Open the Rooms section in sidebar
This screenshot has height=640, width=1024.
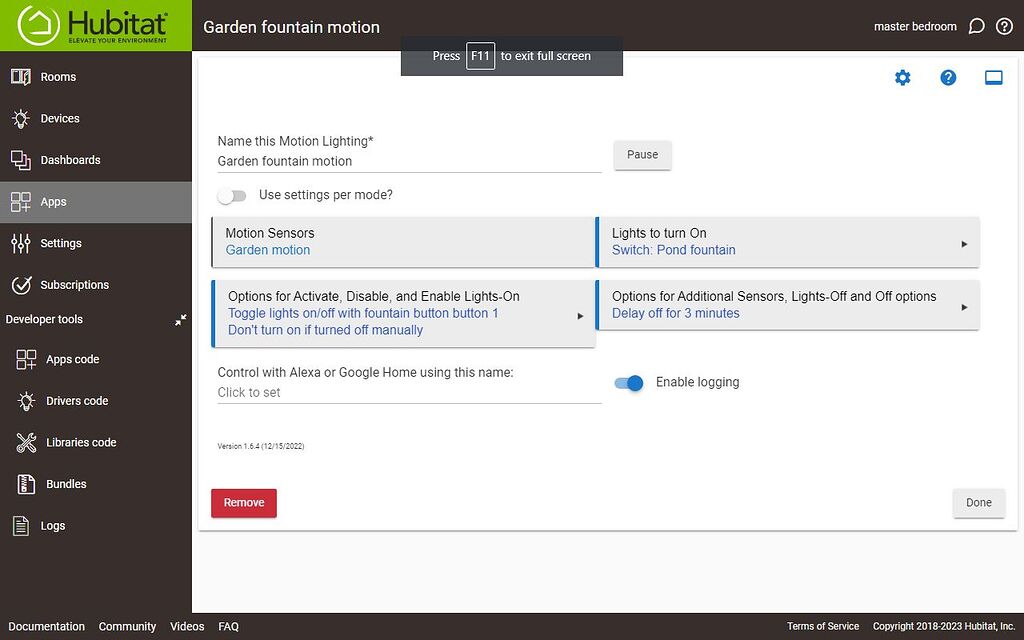click(58, 76)
